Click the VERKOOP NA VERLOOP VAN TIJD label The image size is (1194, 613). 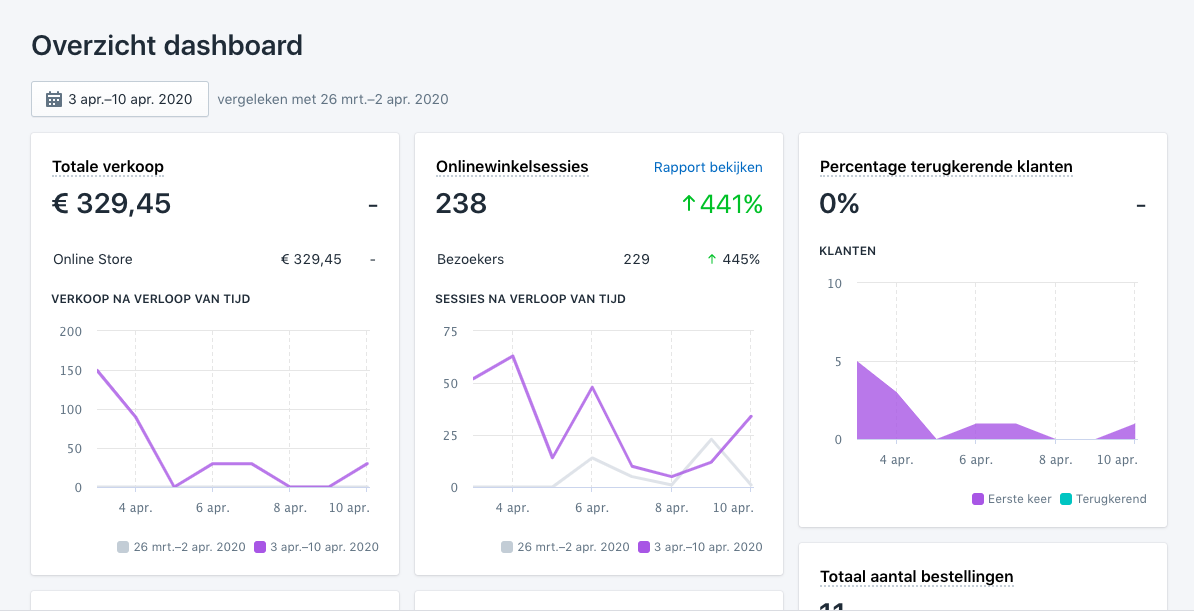point(151,299)
